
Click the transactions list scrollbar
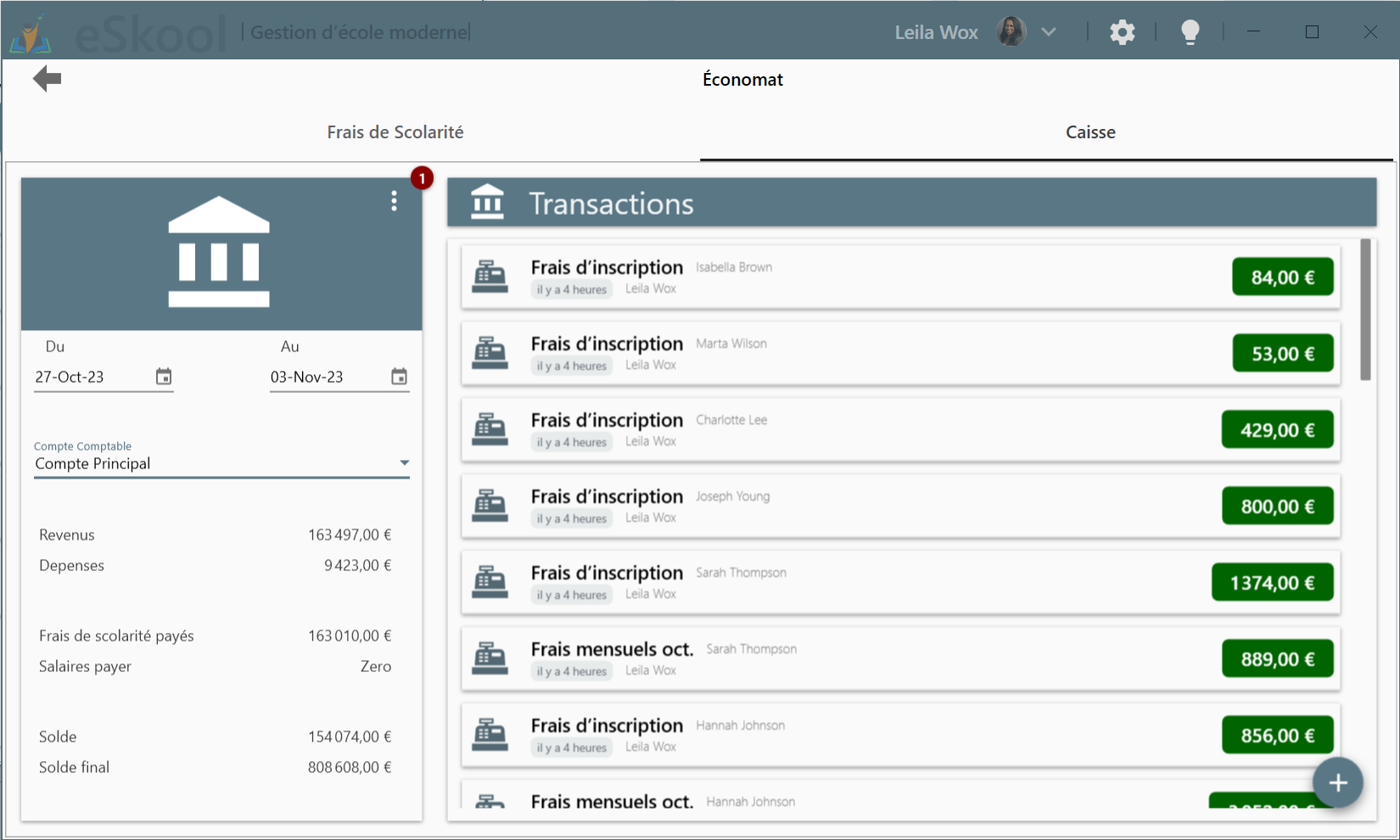point(1365,310)
